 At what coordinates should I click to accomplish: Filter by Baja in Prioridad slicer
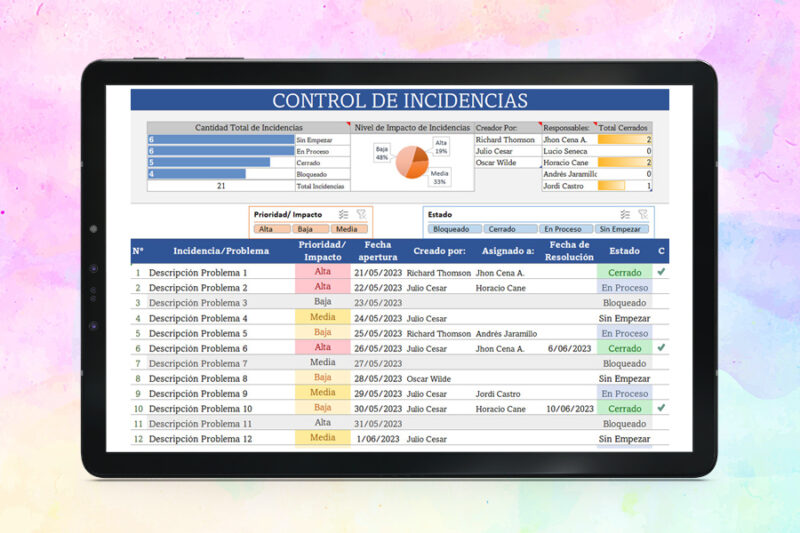(x=311, y=229)
